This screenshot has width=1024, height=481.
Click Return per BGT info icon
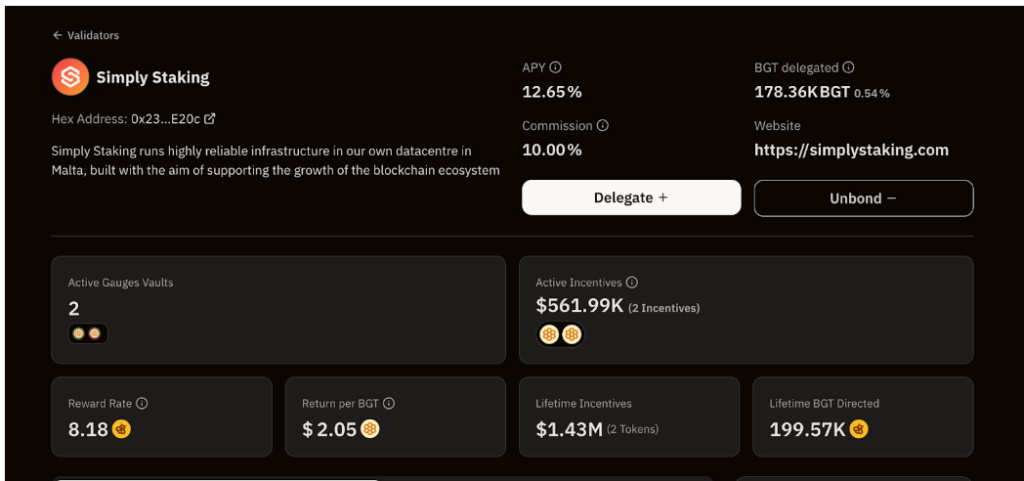click(x=389, y=404)
